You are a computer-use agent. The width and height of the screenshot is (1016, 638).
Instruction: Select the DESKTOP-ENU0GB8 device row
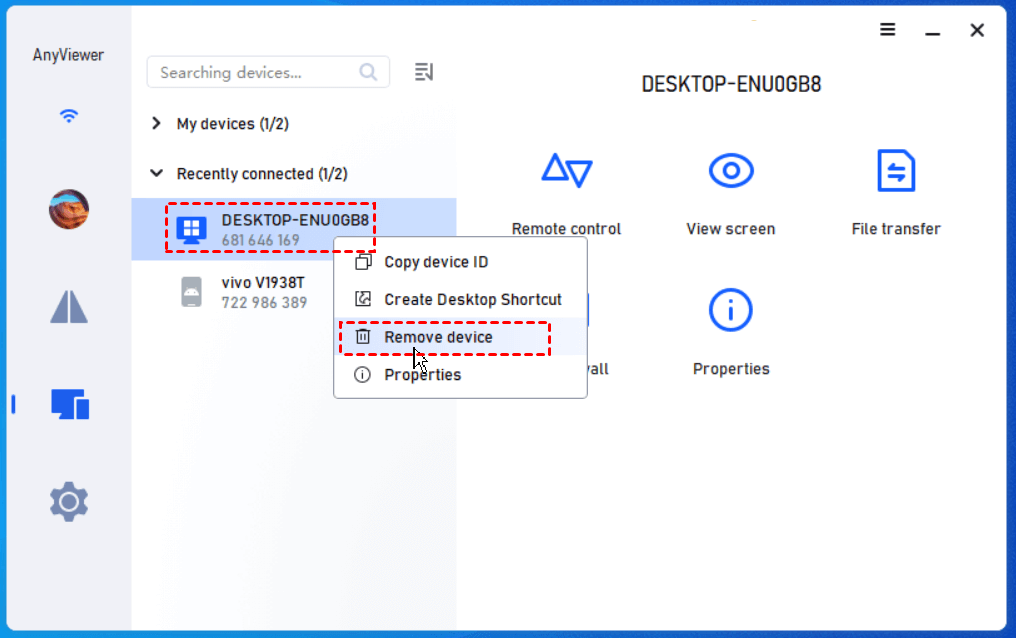pos(294,229)
